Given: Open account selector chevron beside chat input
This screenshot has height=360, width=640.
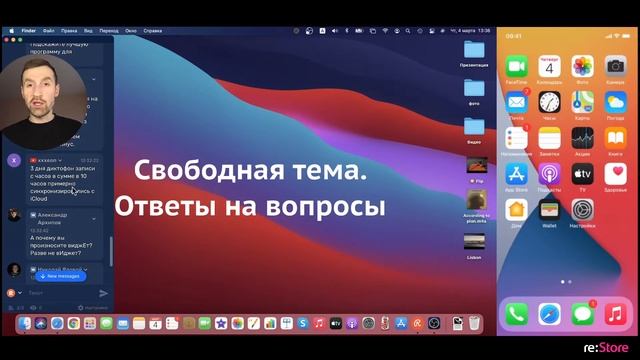Looking at the screenshot, I should pyautogui.click(x=20, y=293).
